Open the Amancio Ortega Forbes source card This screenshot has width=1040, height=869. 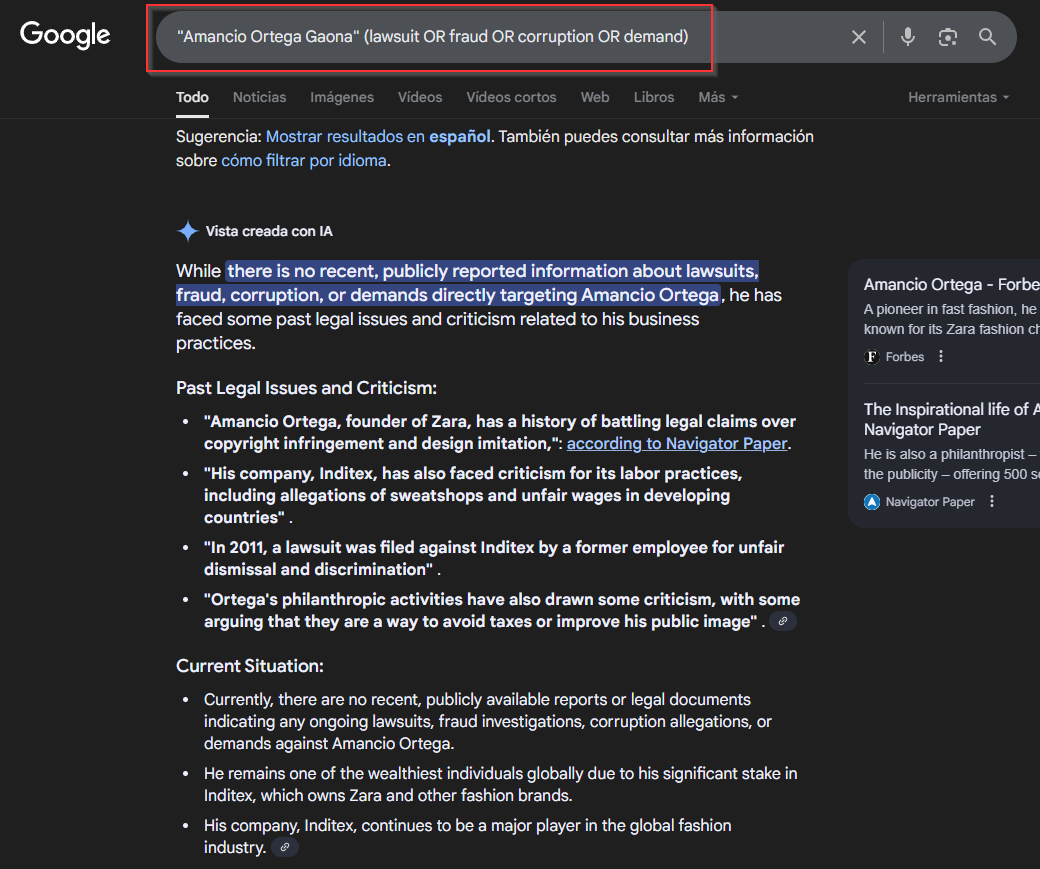click(x=950, y=285)
